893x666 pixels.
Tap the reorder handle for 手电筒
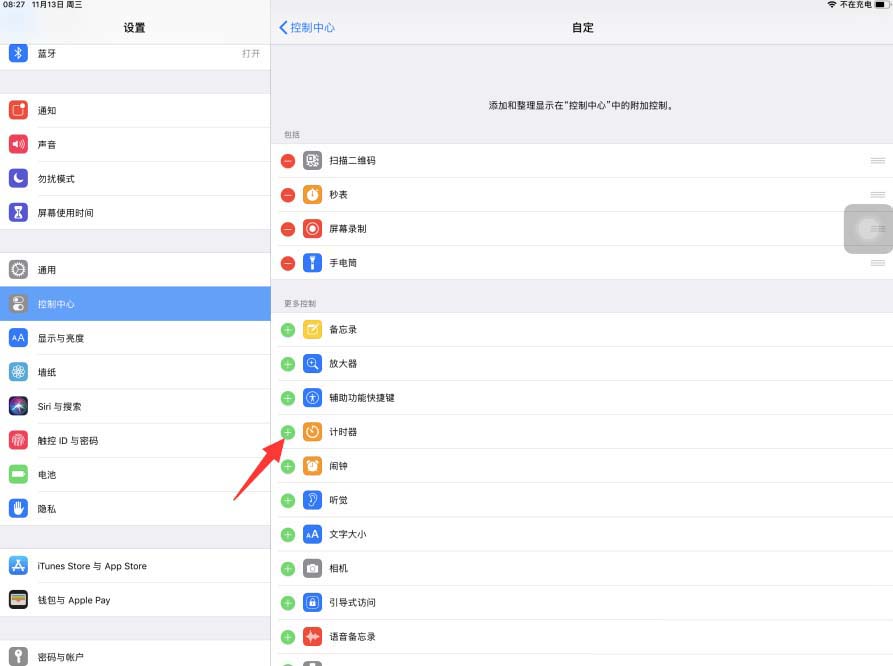[877, 263]
